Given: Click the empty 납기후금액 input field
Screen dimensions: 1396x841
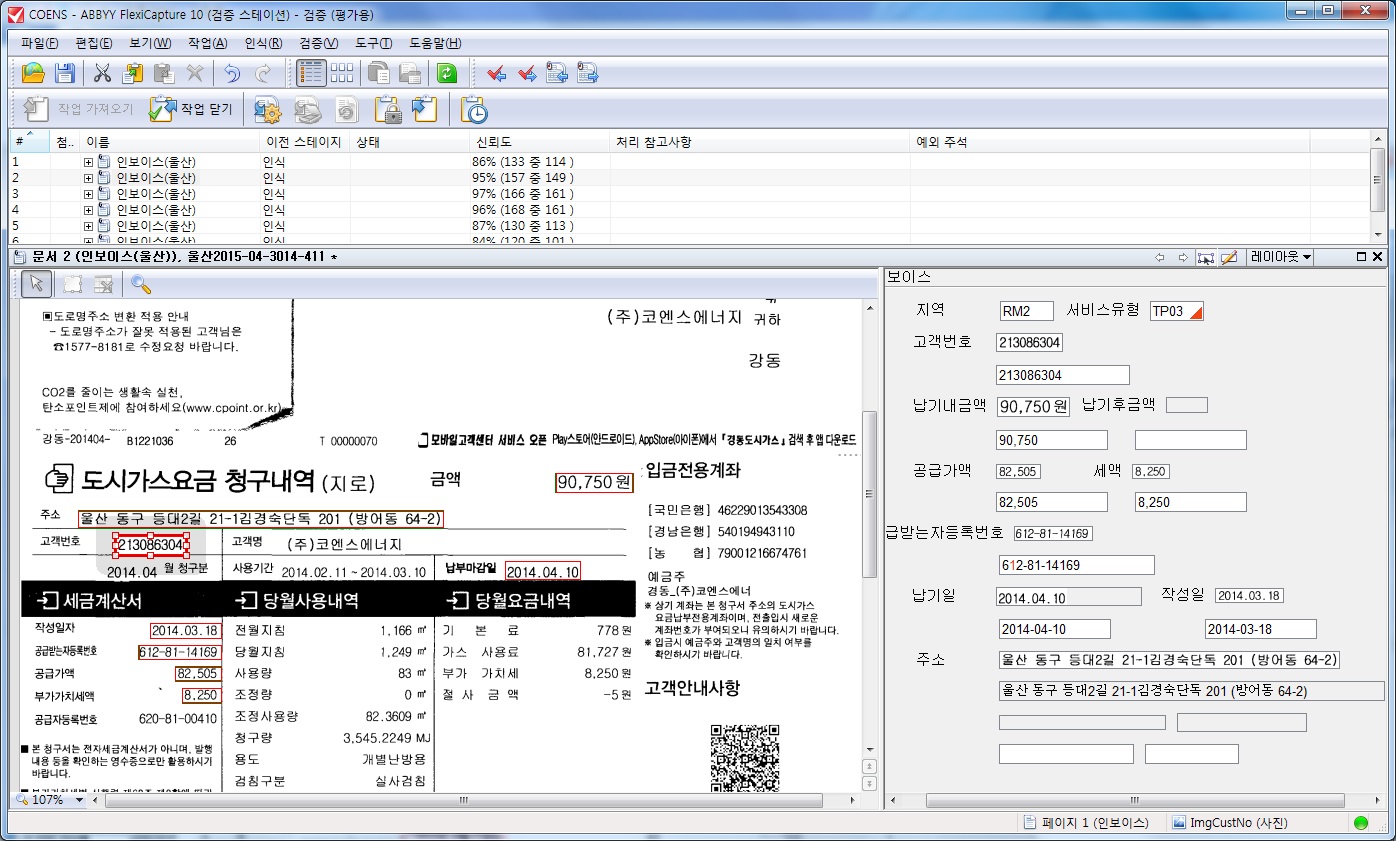Looking at the screenshot, I should [1191, 440].
